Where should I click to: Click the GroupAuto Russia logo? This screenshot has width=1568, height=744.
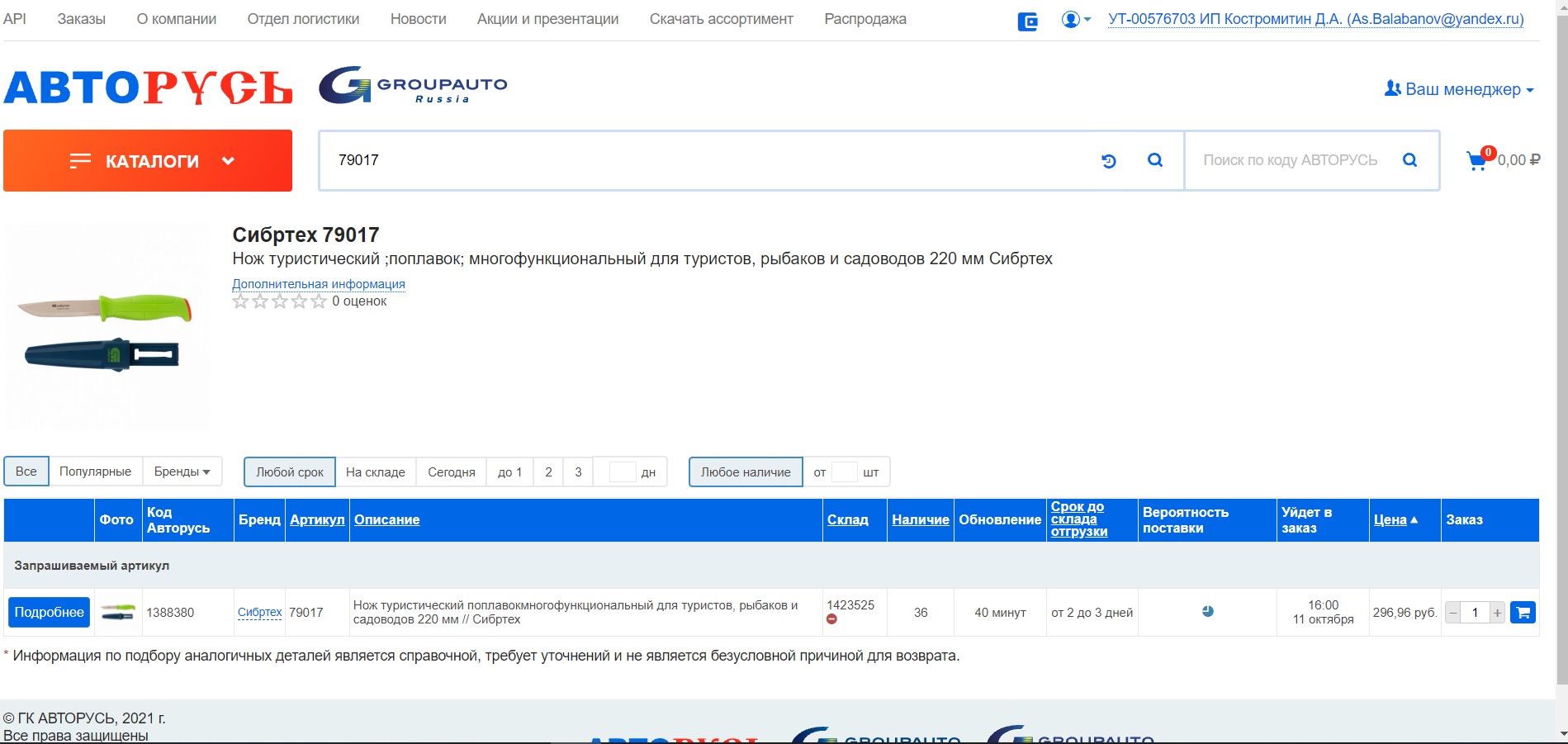point(414,85)
